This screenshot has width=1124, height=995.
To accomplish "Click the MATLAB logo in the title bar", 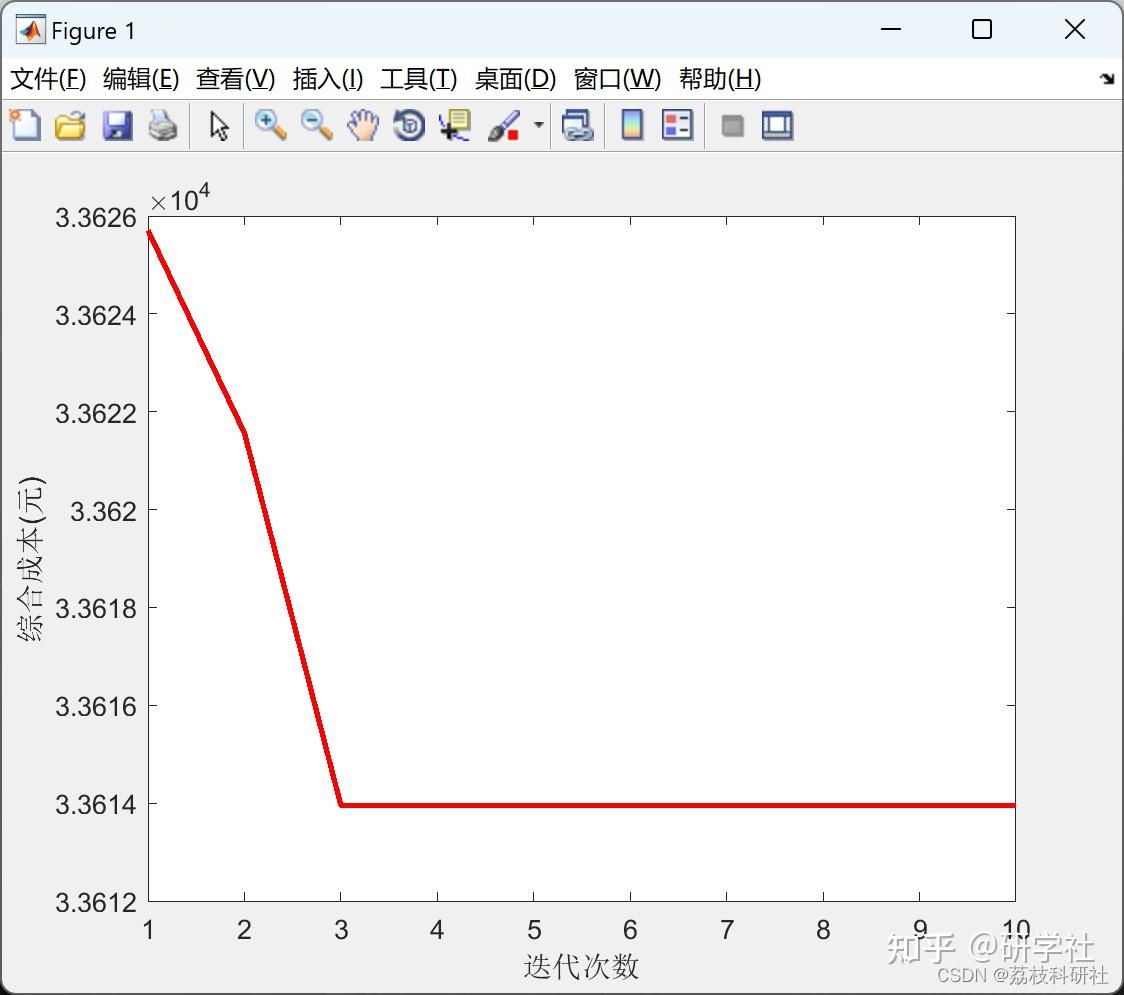I will (x=30, y=30).
